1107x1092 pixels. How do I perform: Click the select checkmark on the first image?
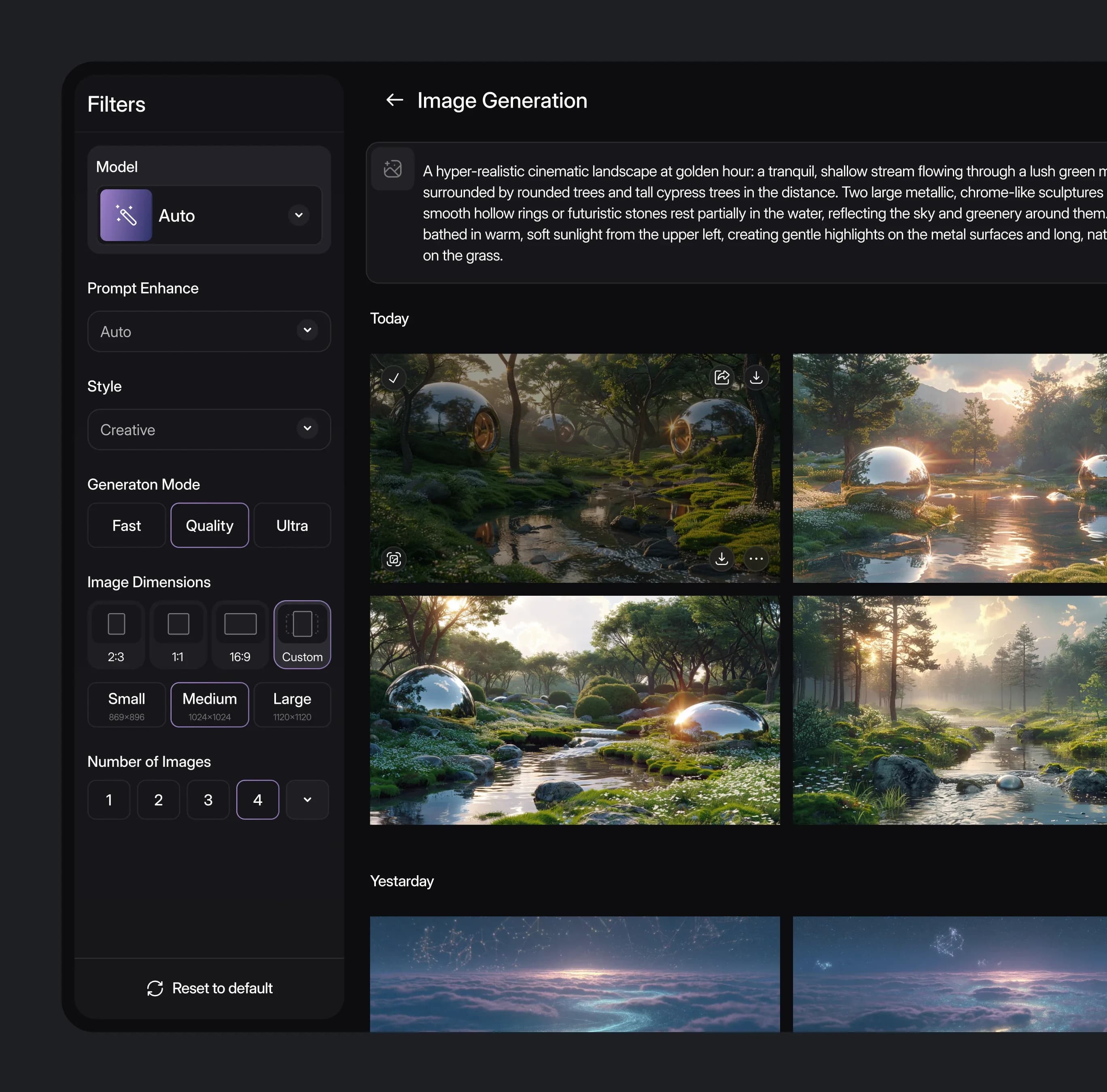[394, 378]
